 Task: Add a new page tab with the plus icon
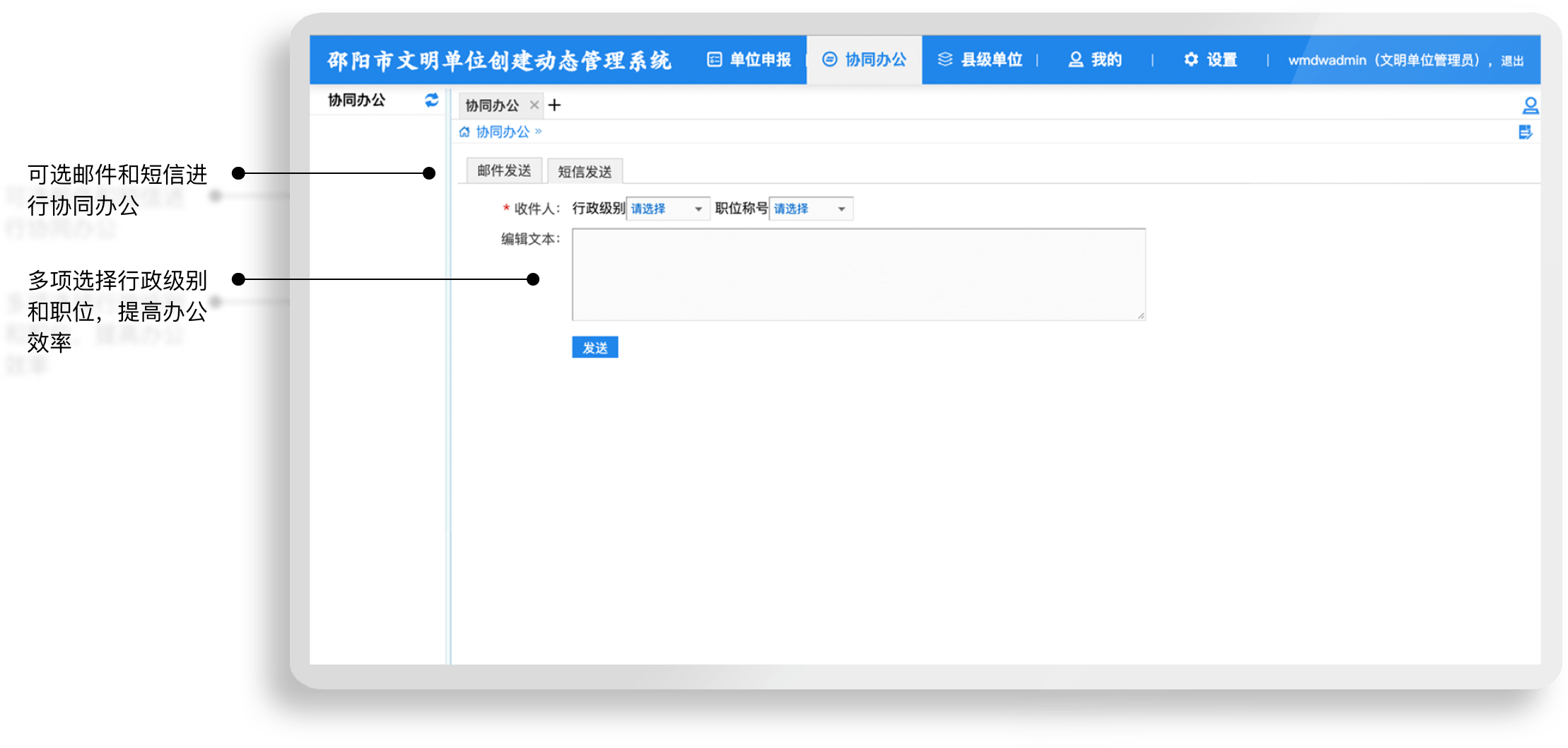tap(555, 105)
